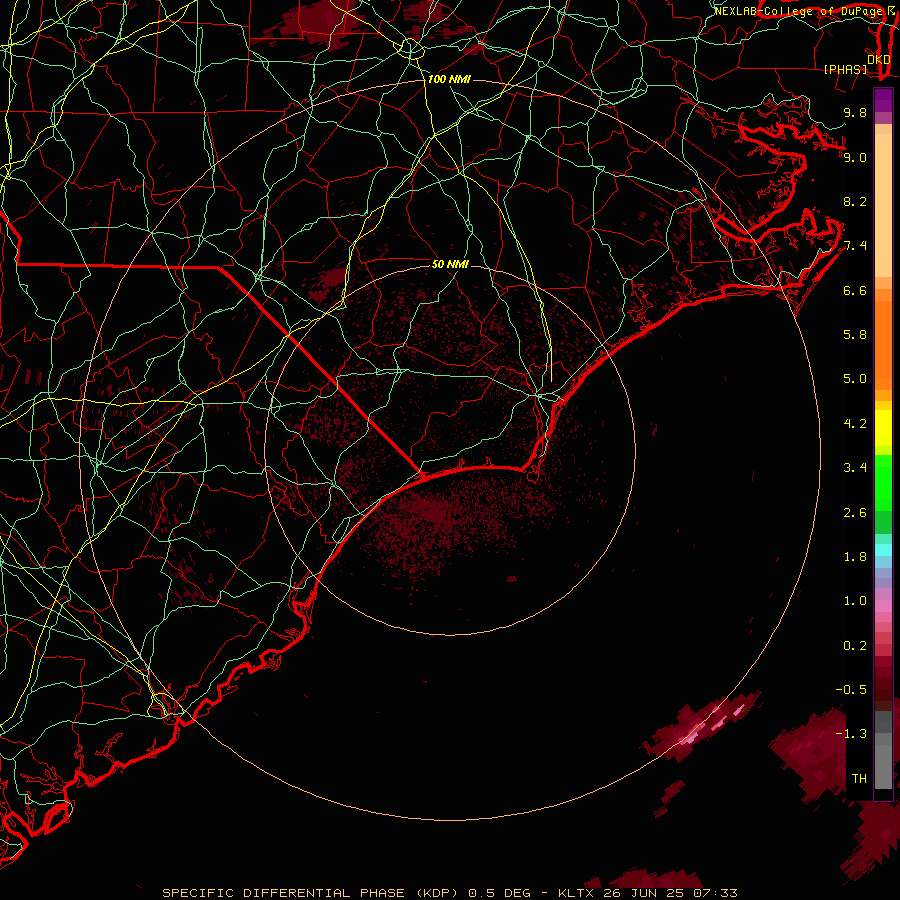
Task: Select the 0.2 value on the color scale
Action: pos(855,646)
